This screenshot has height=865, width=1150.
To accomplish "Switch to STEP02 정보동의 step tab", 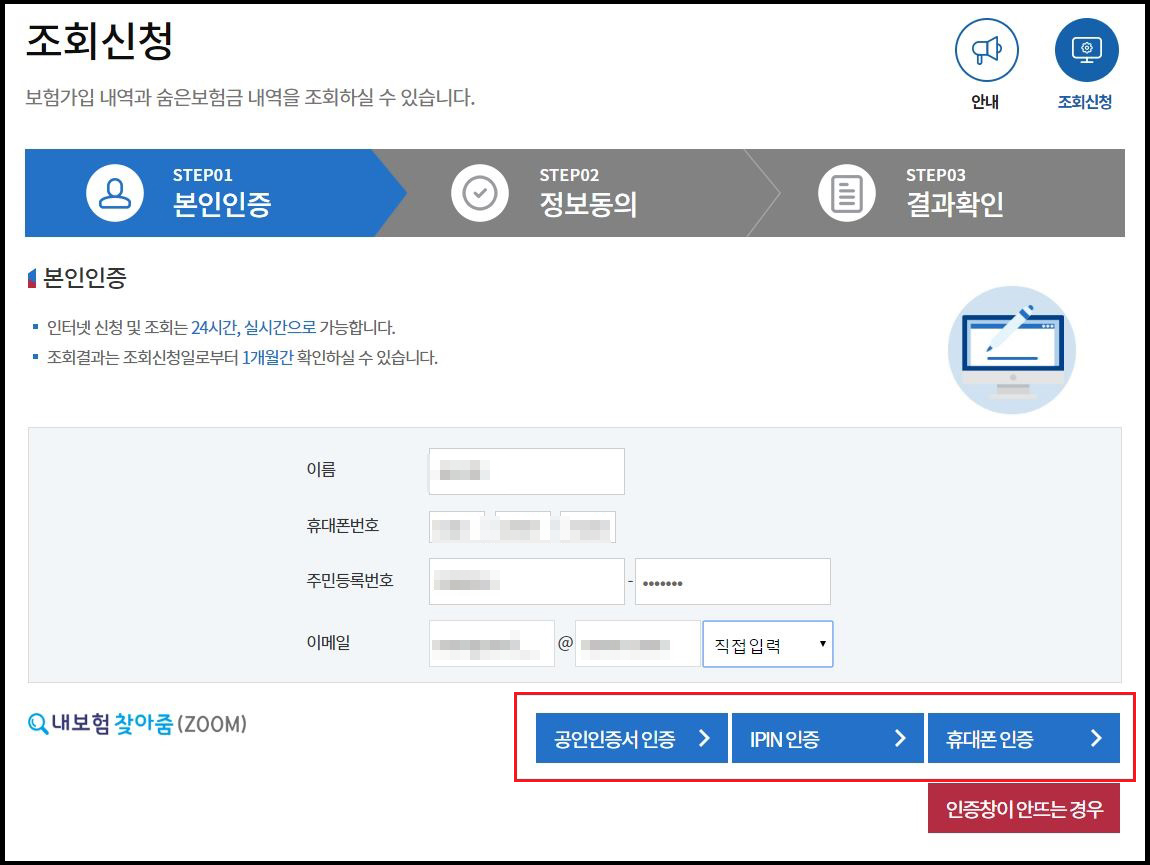I will 579,193.
